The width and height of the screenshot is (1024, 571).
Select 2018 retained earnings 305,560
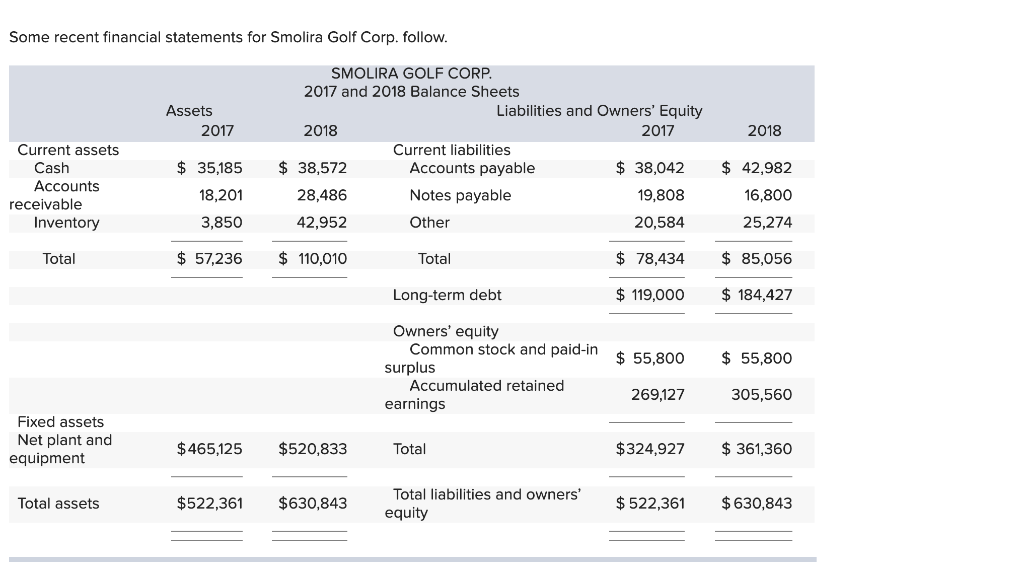coord(761,395)
